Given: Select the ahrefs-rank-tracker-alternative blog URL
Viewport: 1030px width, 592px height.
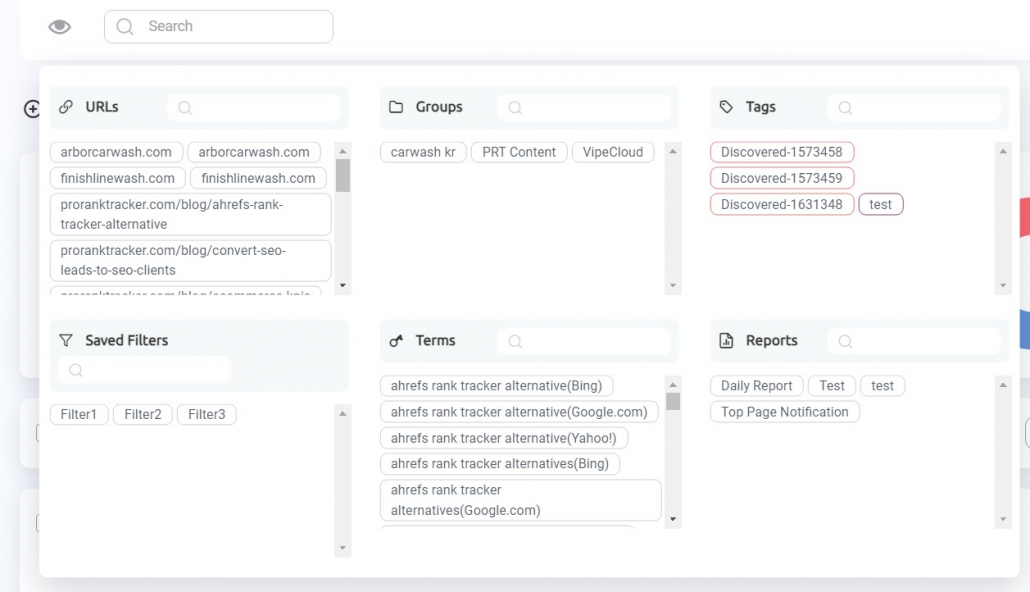Looking at the screenshot, I should coord(190,214).
